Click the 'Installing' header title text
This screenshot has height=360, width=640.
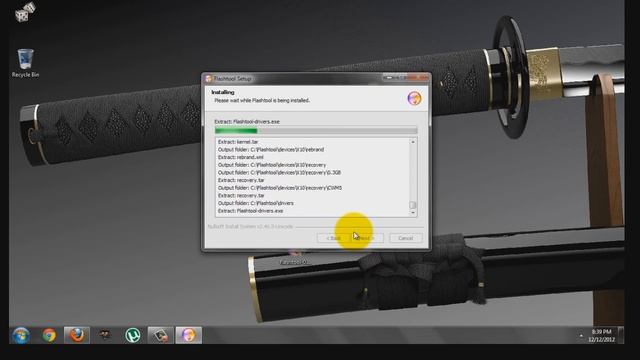click(223, 92)
